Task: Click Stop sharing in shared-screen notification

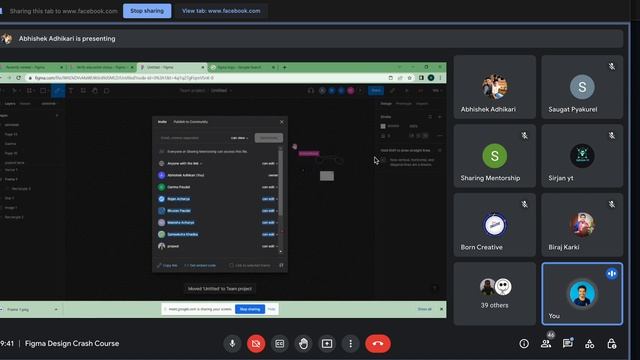Action: tap(250, 309)
